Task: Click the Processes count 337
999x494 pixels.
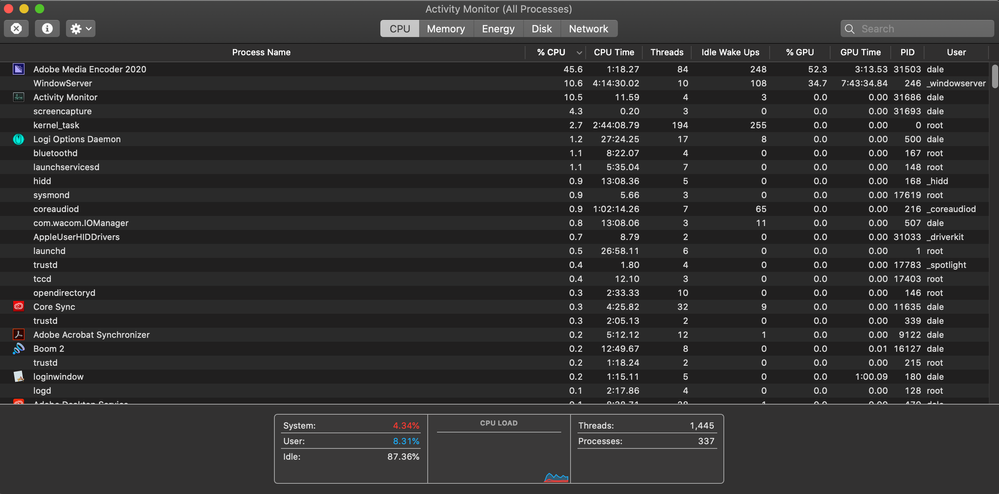Action: tap(706, 441)
